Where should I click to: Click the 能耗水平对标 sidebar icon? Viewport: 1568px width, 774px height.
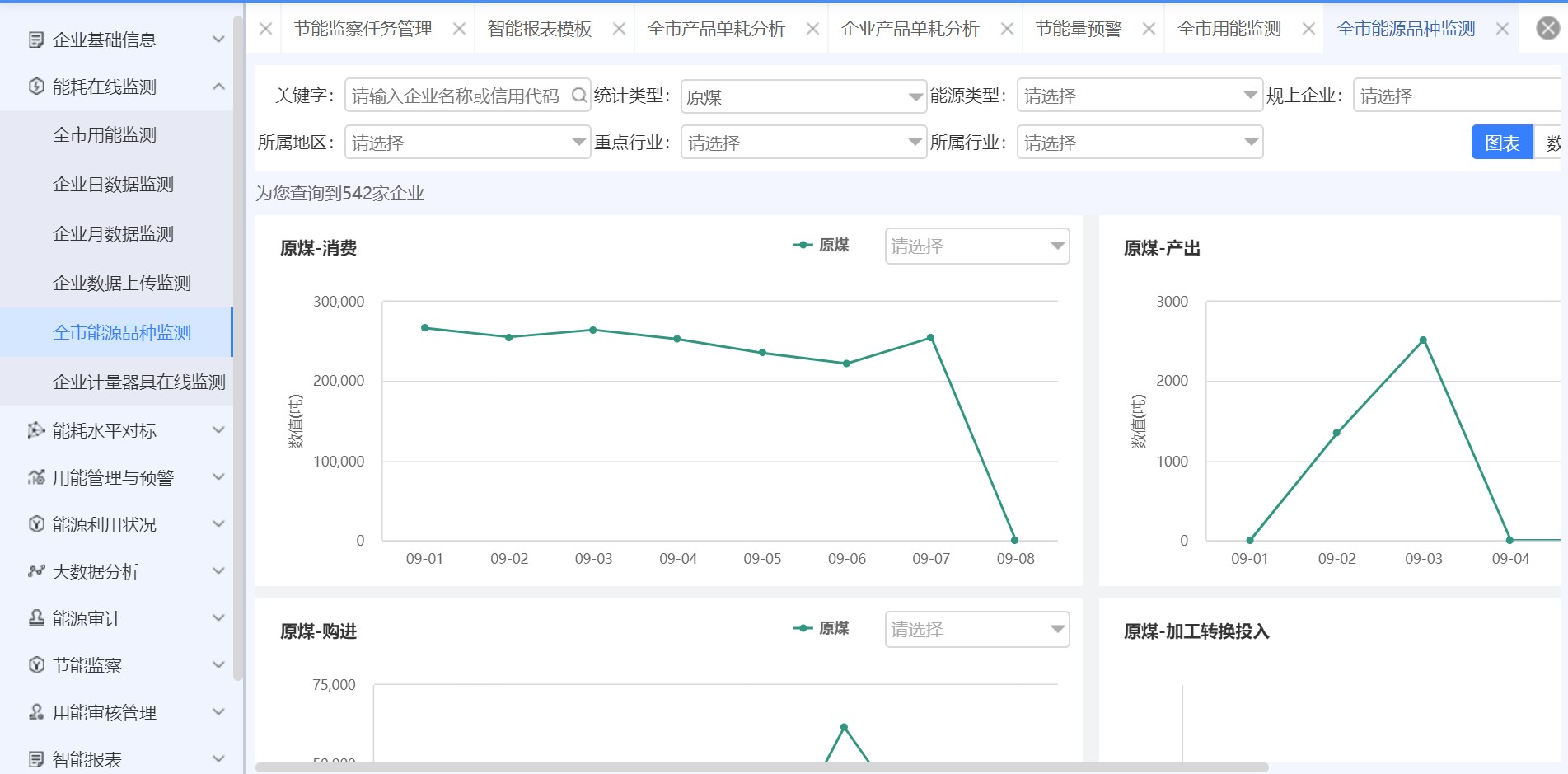pos(36,430)
